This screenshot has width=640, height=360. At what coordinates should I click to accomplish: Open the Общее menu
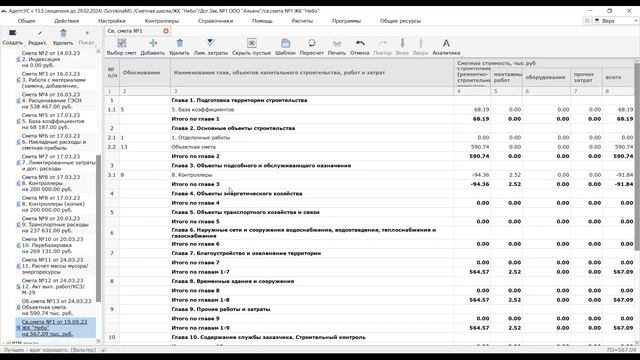pos(27,21)
